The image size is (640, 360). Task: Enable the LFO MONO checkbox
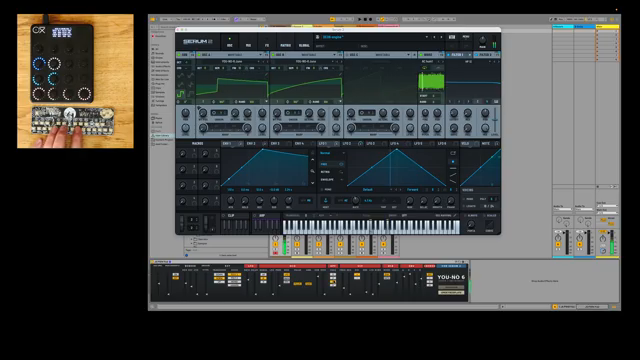(322, 190)
